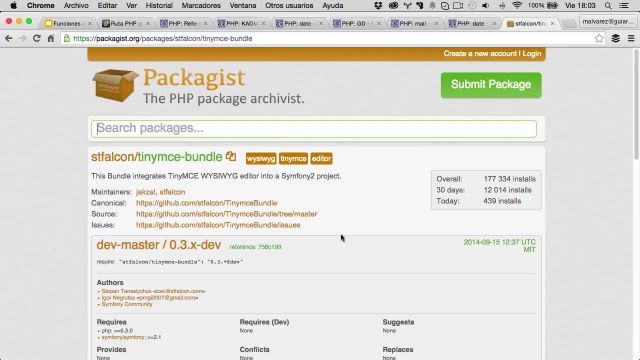Open the Apple menu
Viewport: 640px width, 360px height.
[13, 6]
